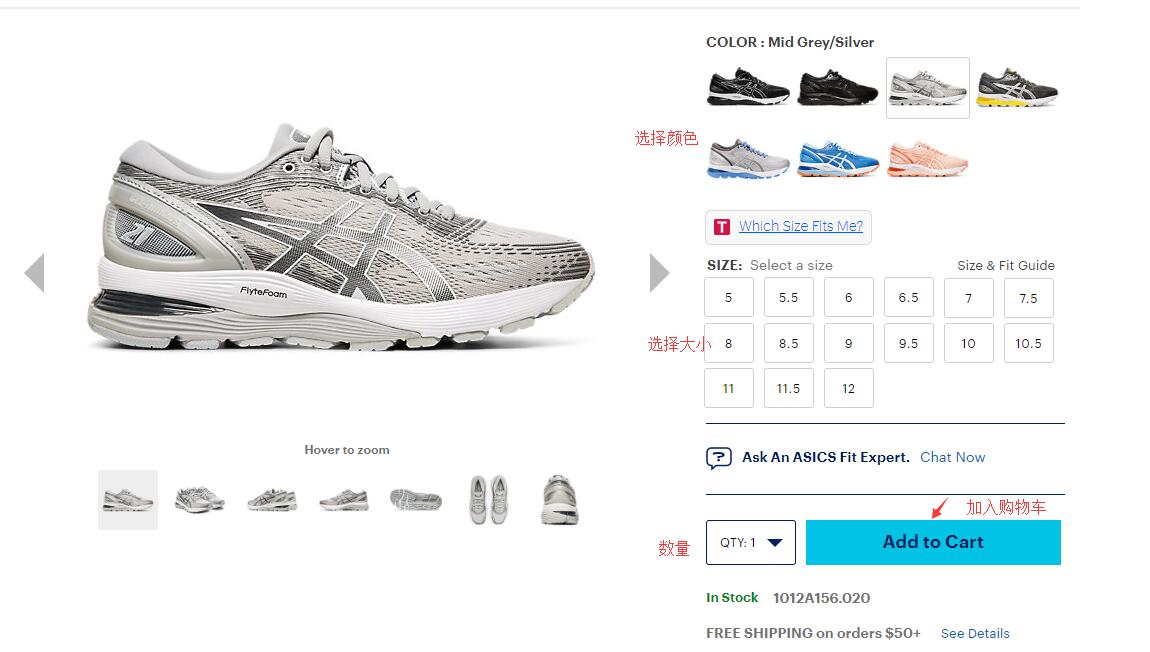View the top-down pair of shoes thumbnail
Viewport: 1150px width, 652px height.
click(488, 500)
